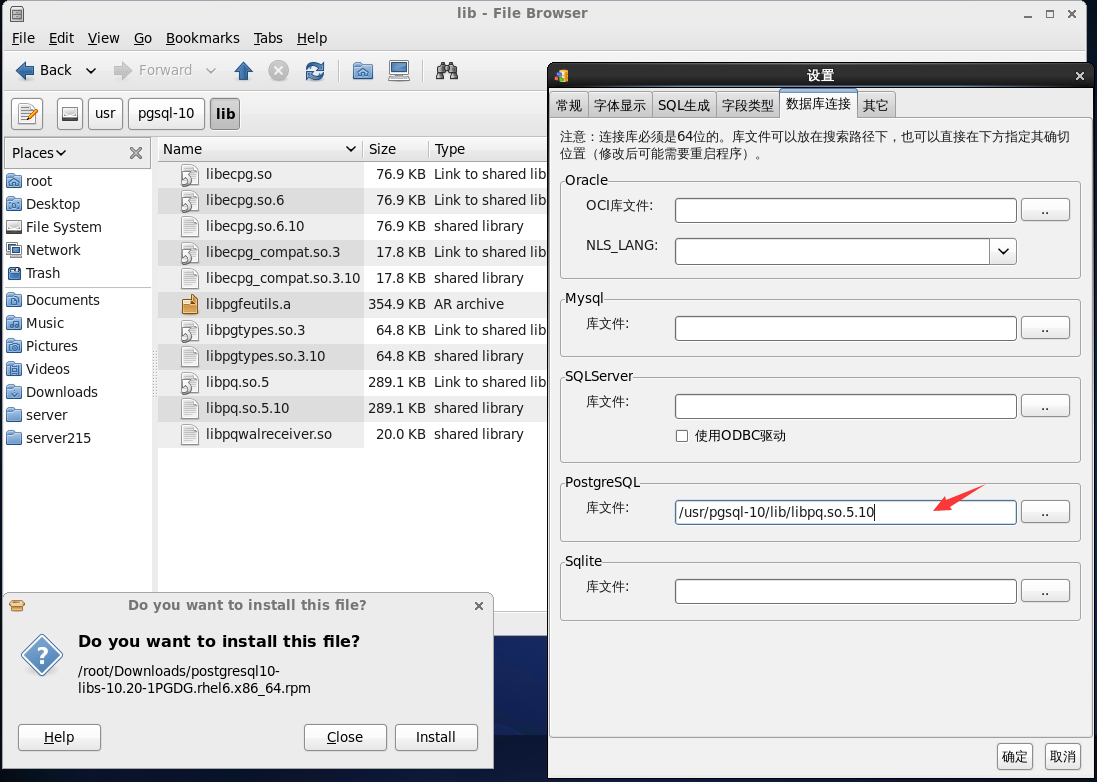Toggle the text location bar with the pencil icon
1097x782 pixels.
pos(27,113)
